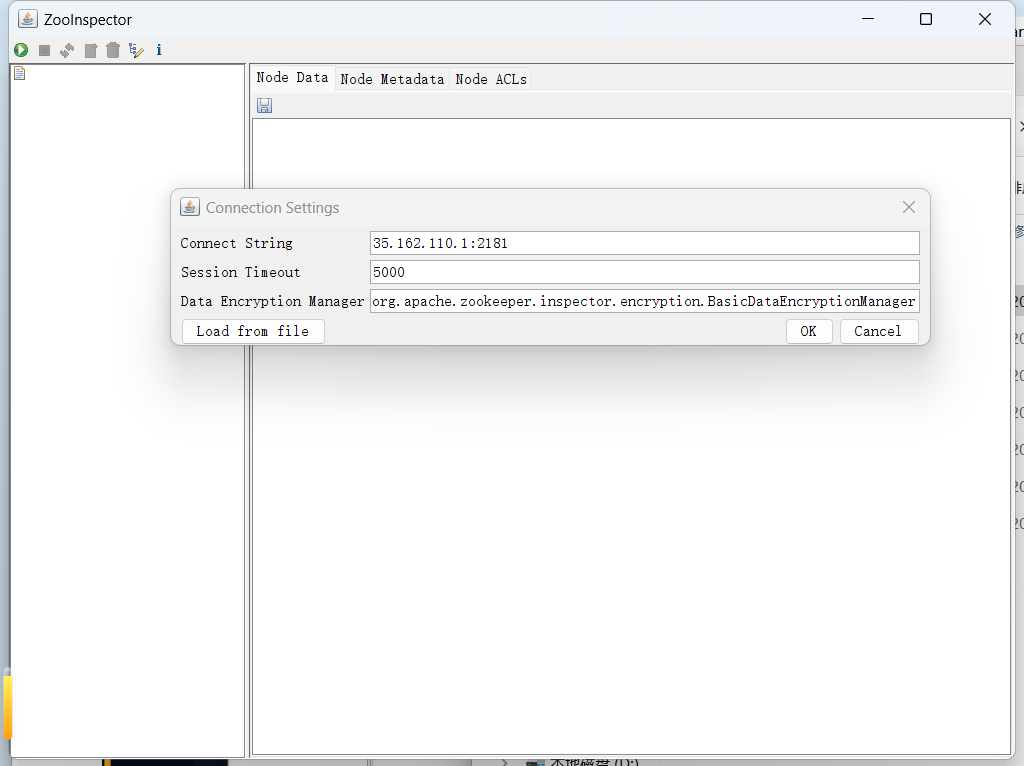Minimize the ZooInspector window

(x=868, y=19)
